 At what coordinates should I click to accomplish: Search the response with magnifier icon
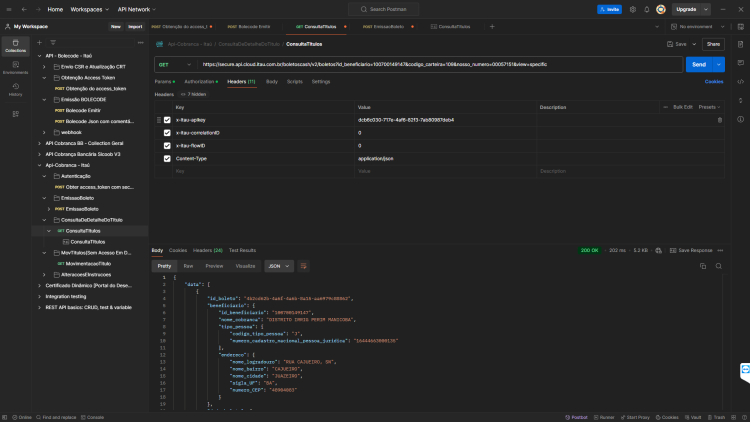click(x=718, y=266)
